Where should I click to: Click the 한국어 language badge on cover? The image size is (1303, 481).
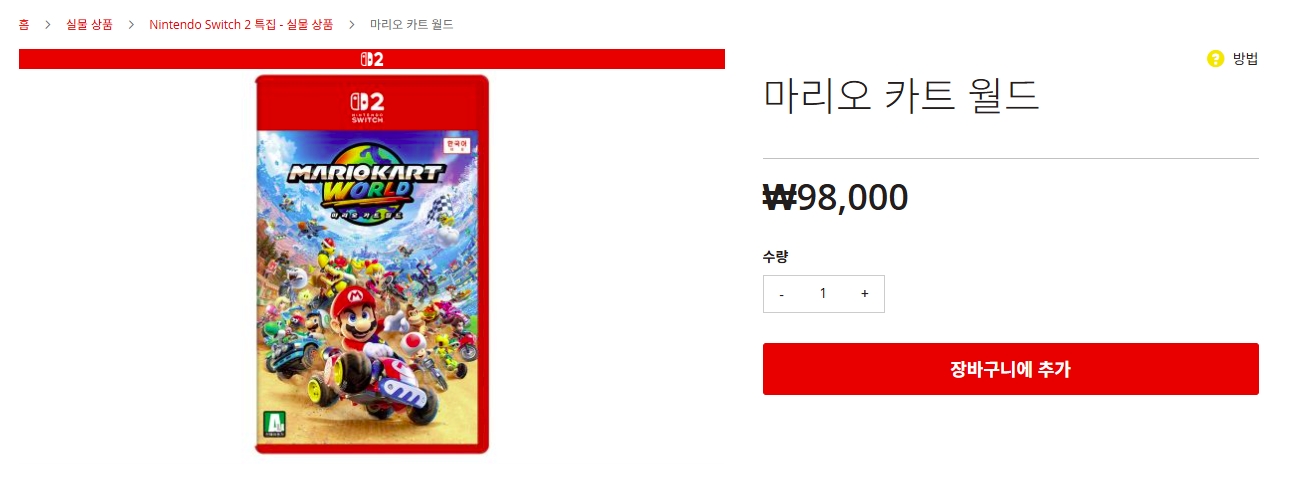pyautogui.click(x=456, y=145)
